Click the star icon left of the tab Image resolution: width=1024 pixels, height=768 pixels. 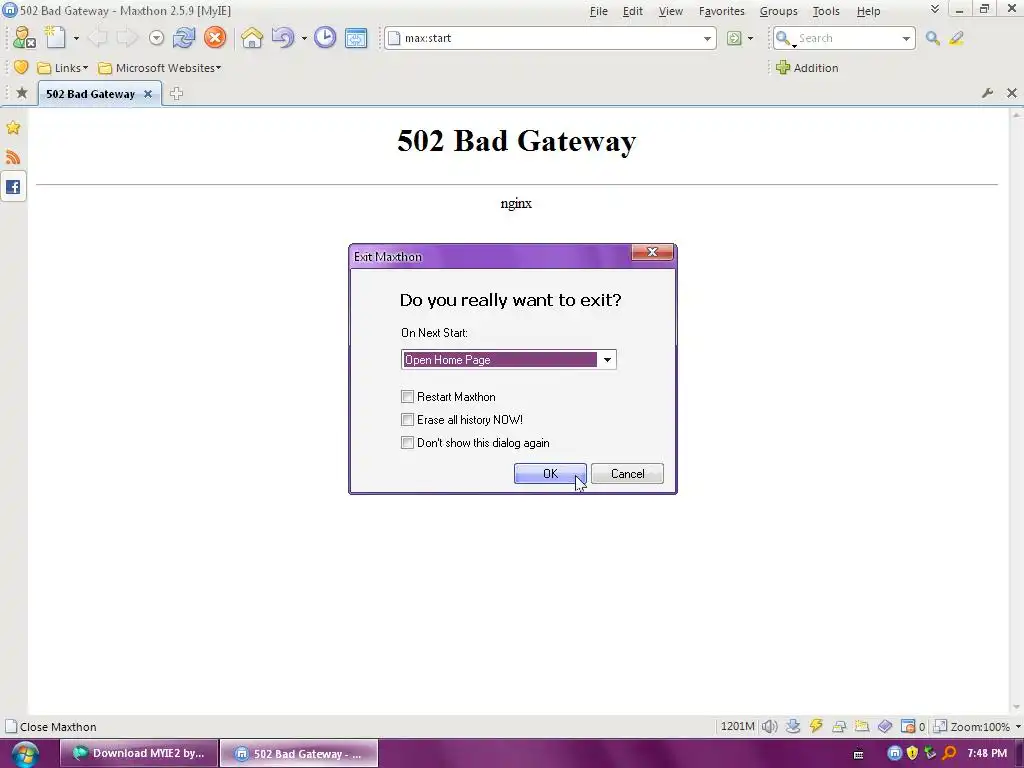22,93
